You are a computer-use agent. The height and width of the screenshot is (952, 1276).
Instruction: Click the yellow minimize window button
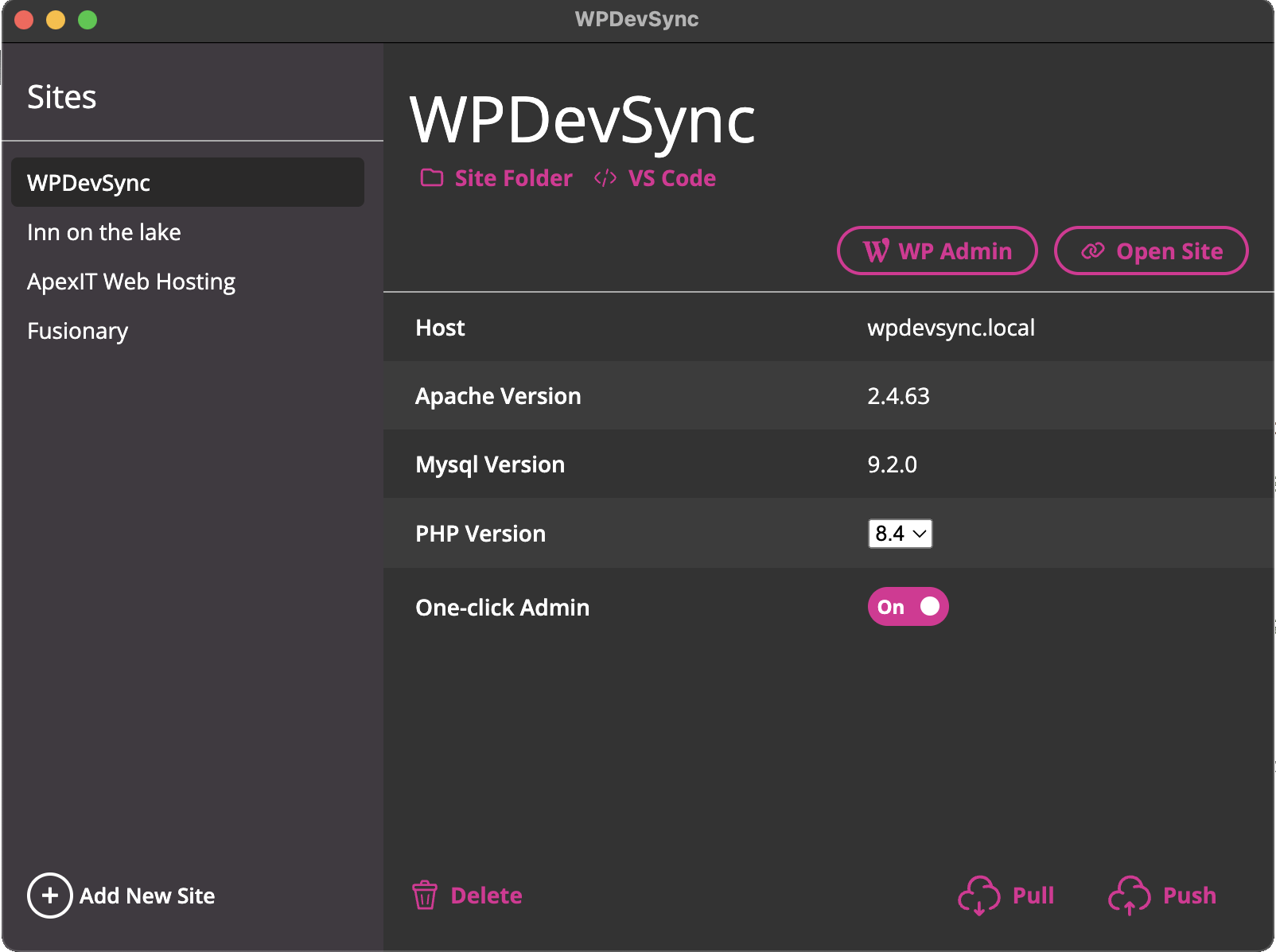coord(56,20)
